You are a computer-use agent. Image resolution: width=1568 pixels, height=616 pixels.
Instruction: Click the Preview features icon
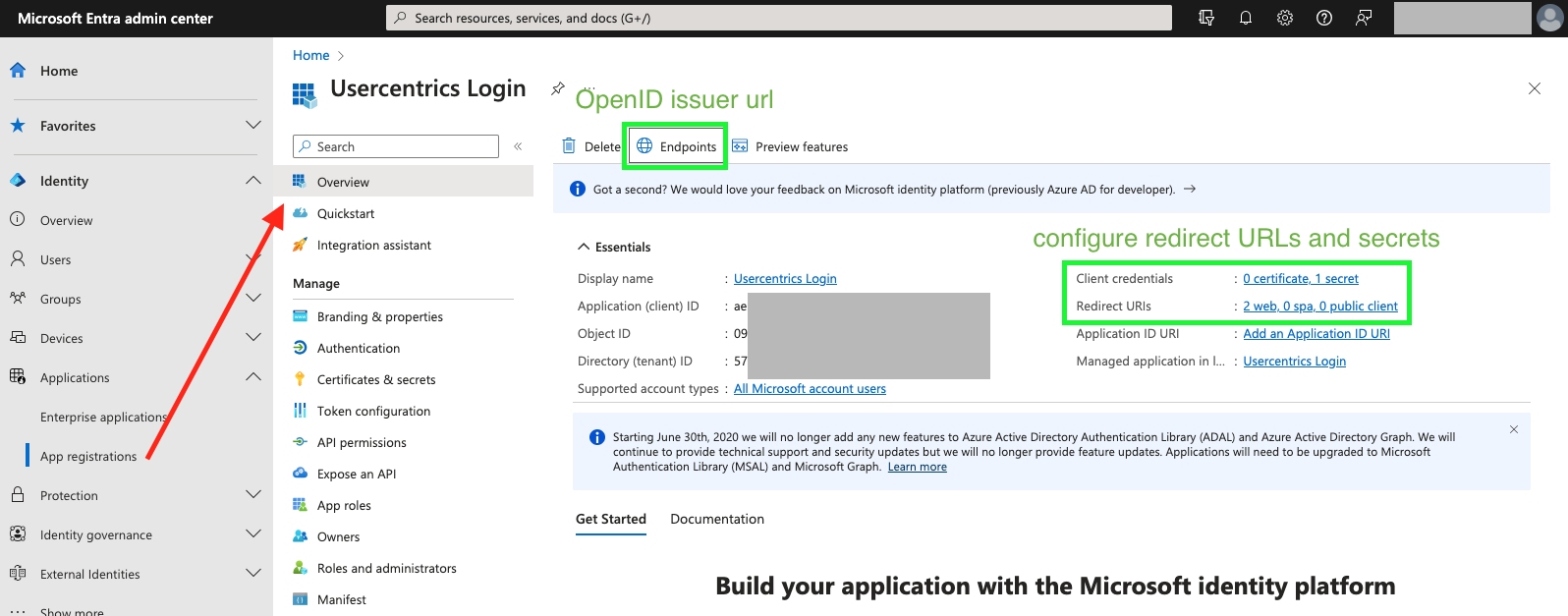coord(740,146)
